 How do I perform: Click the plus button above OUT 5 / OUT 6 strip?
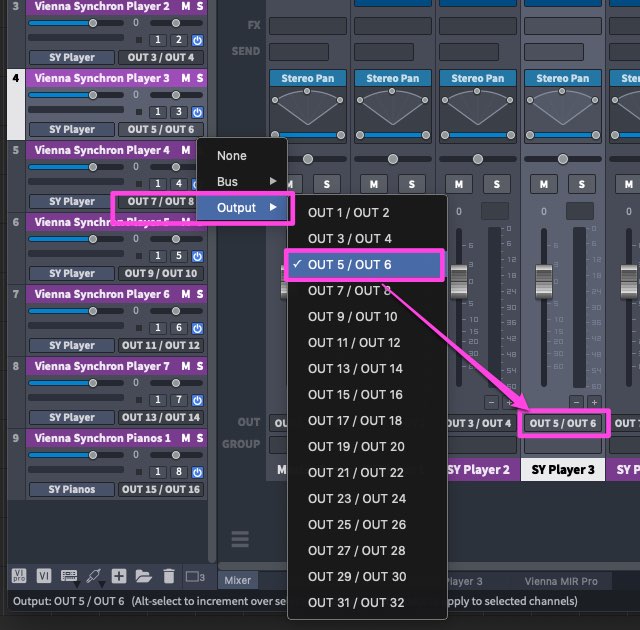(x=594, y=402)
